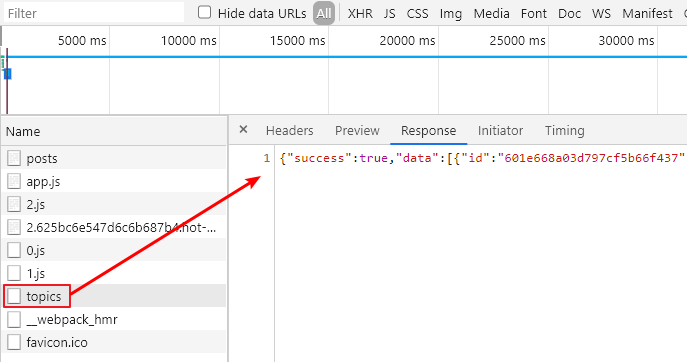Filter requests by JS type
Screen dimensions: 687x362
coord(390,13)
